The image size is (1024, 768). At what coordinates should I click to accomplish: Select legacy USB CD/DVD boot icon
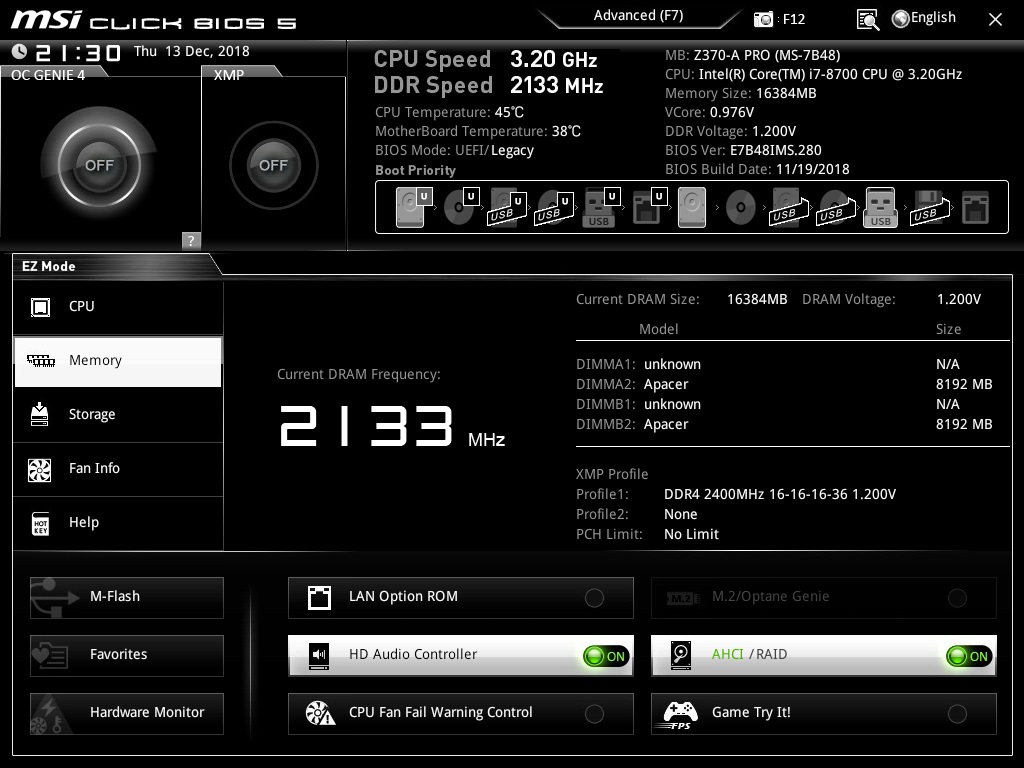835,208
